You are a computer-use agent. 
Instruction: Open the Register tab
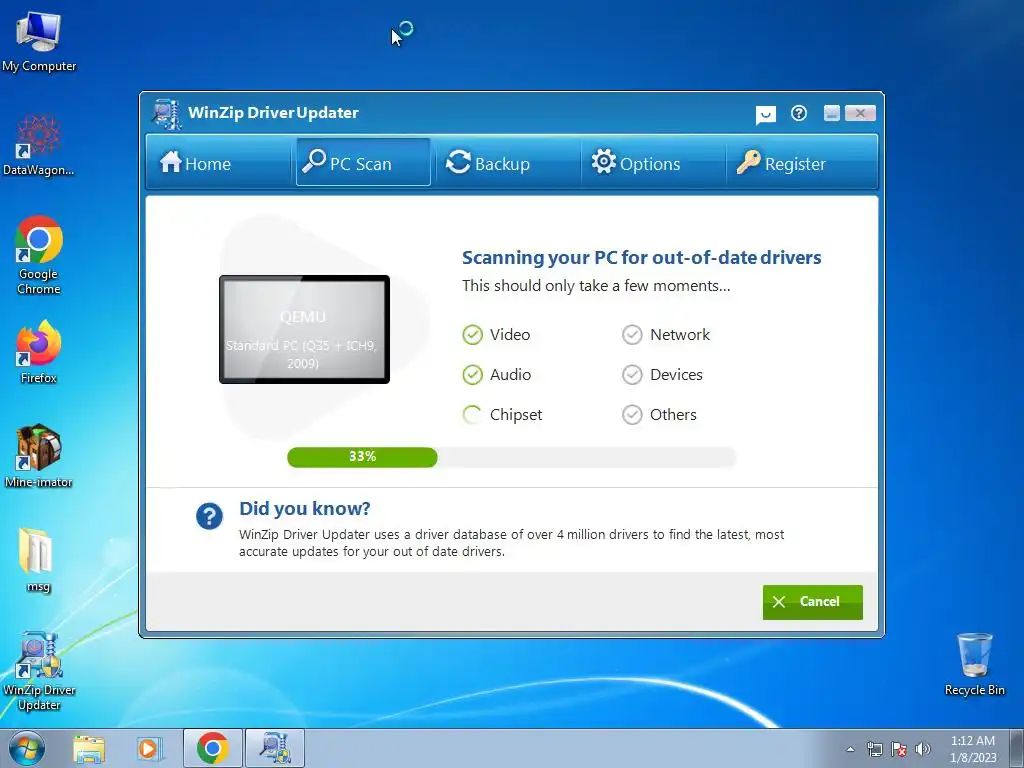[x=800, y=163]
